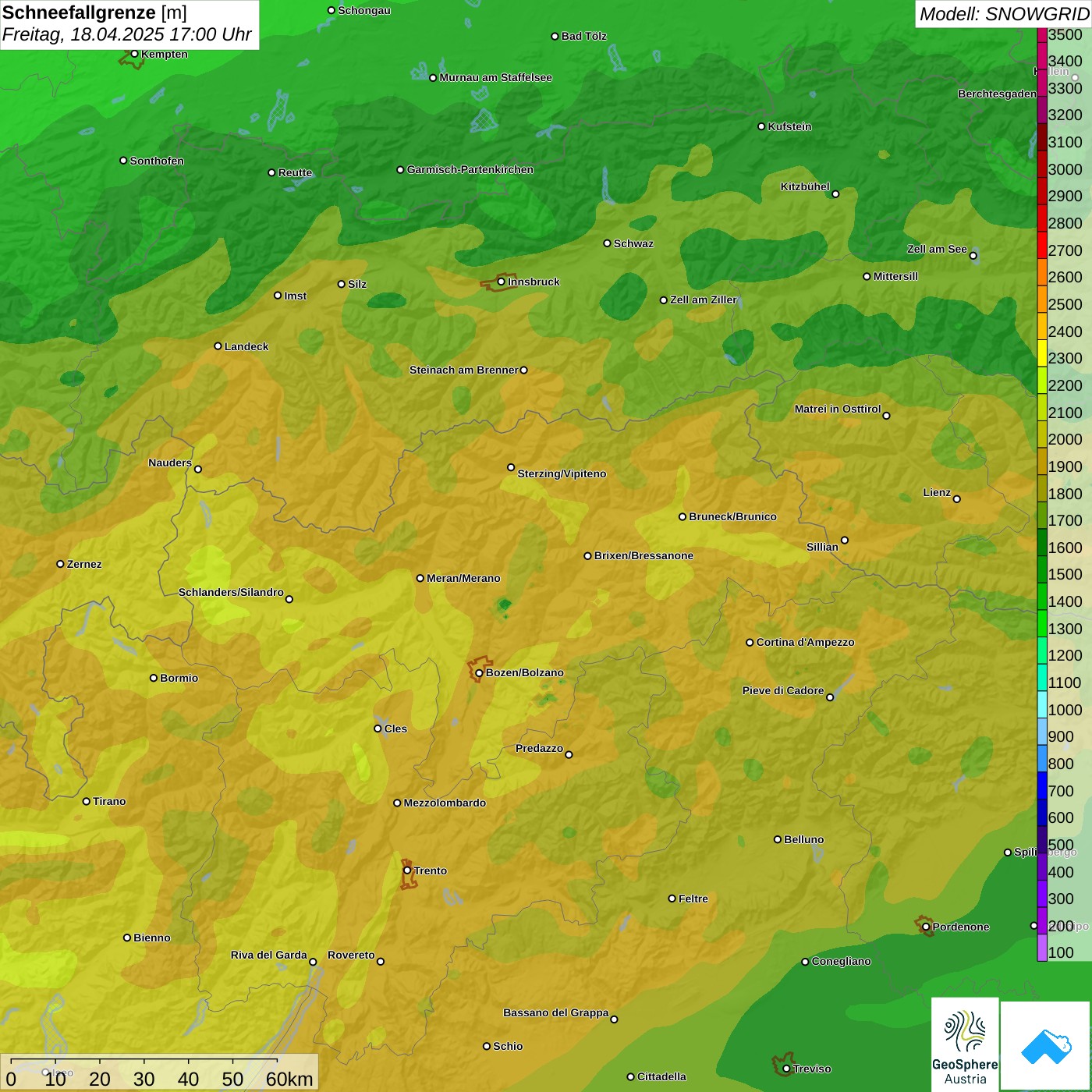Viewport: 1092px width, 1092px height.
Task: Click the Kempten location marker
Action: click(x=135, y=54)
